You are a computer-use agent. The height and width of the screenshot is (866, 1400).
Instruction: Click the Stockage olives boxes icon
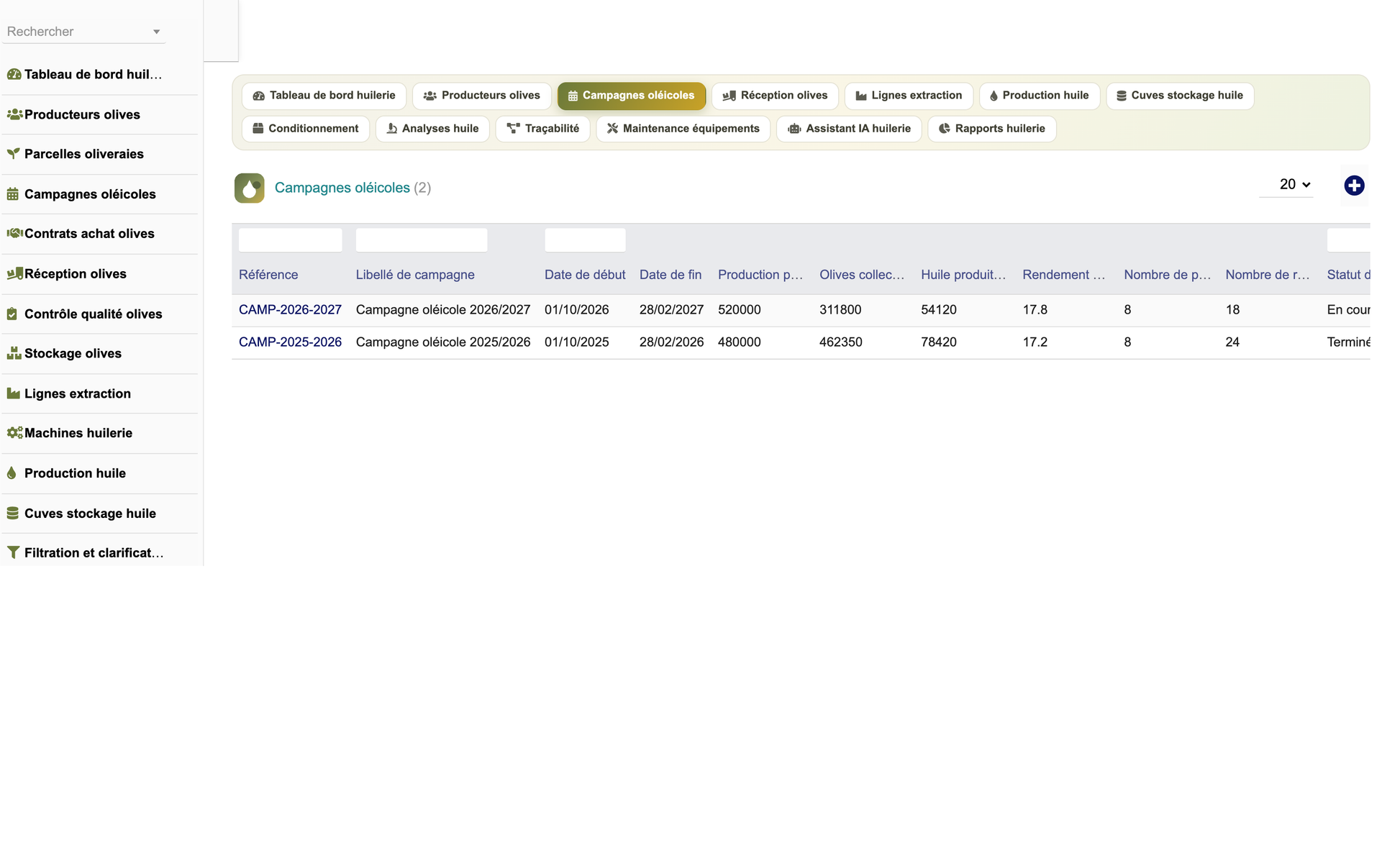pos(14,353)
